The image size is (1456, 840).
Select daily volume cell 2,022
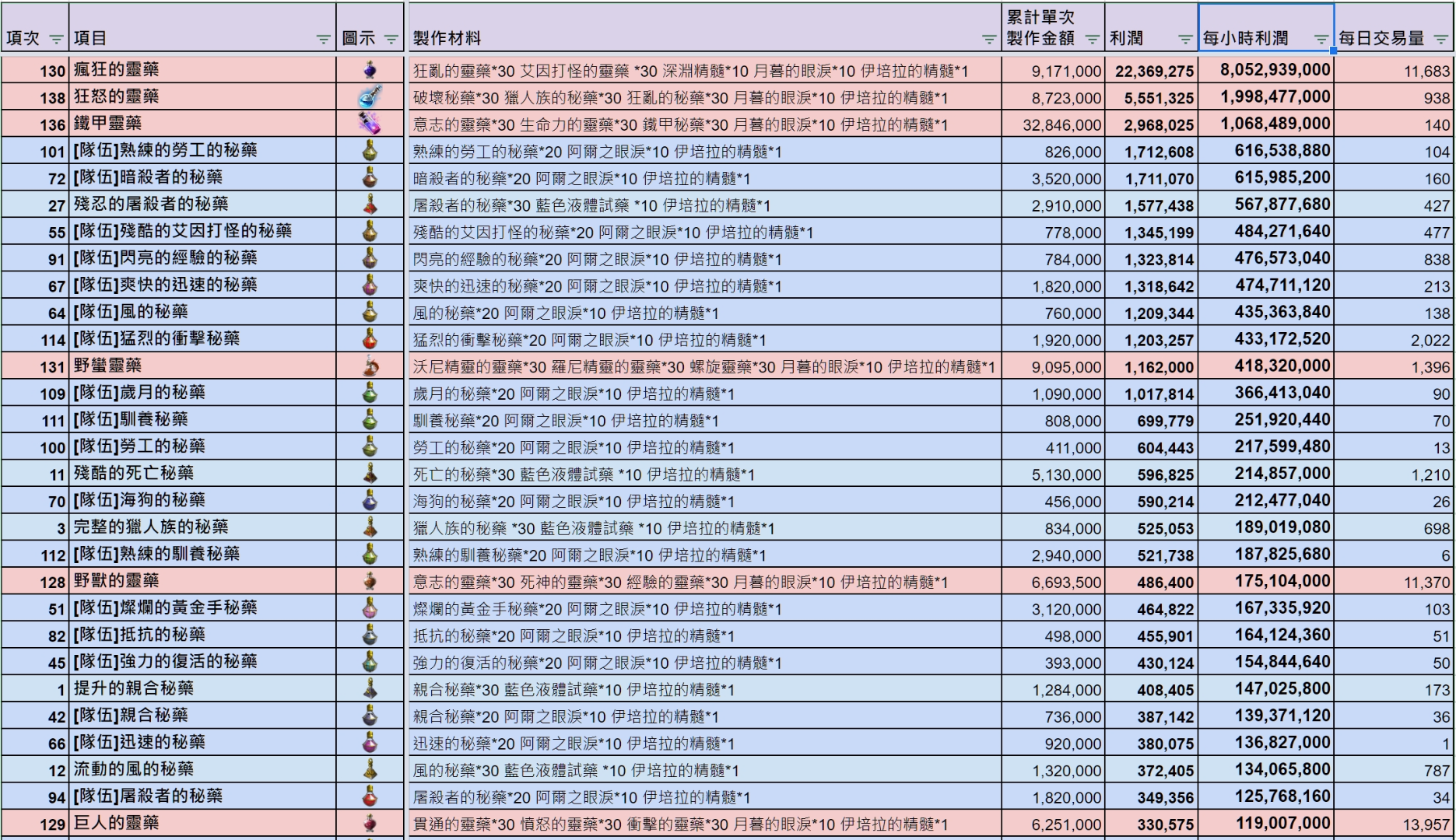(x=1395, y=339)
